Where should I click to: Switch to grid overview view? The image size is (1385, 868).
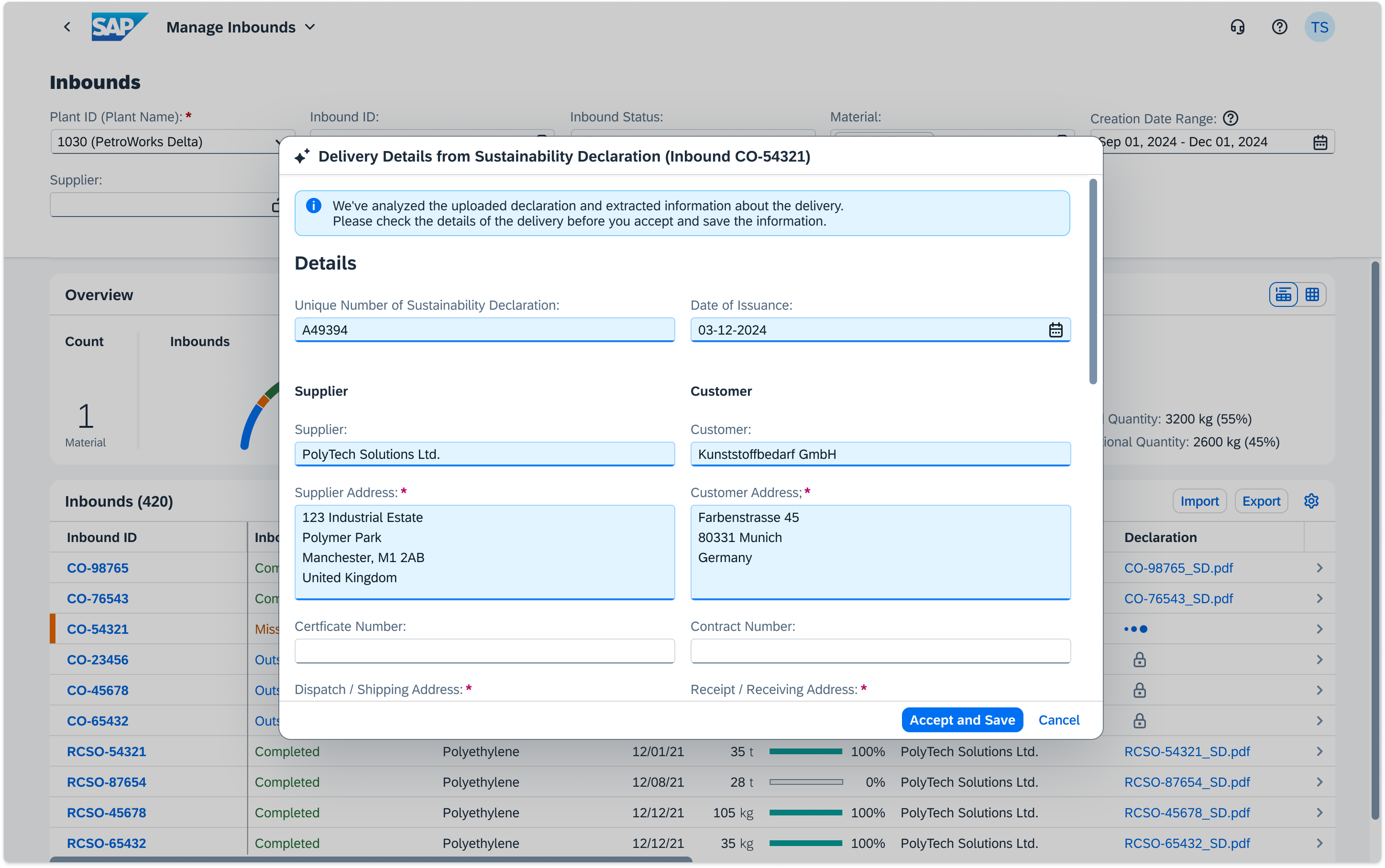(1312, 295)
